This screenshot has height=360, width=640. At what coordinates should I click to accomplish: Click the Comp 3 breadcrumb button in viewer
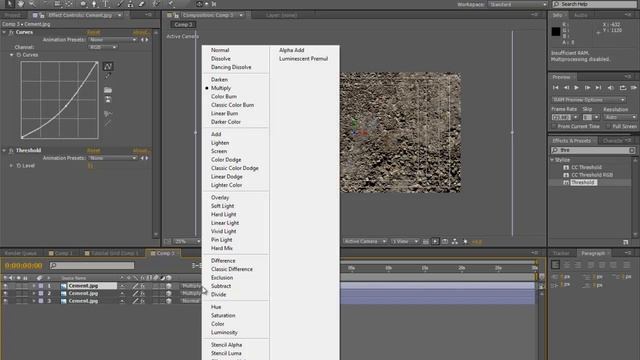183,24
